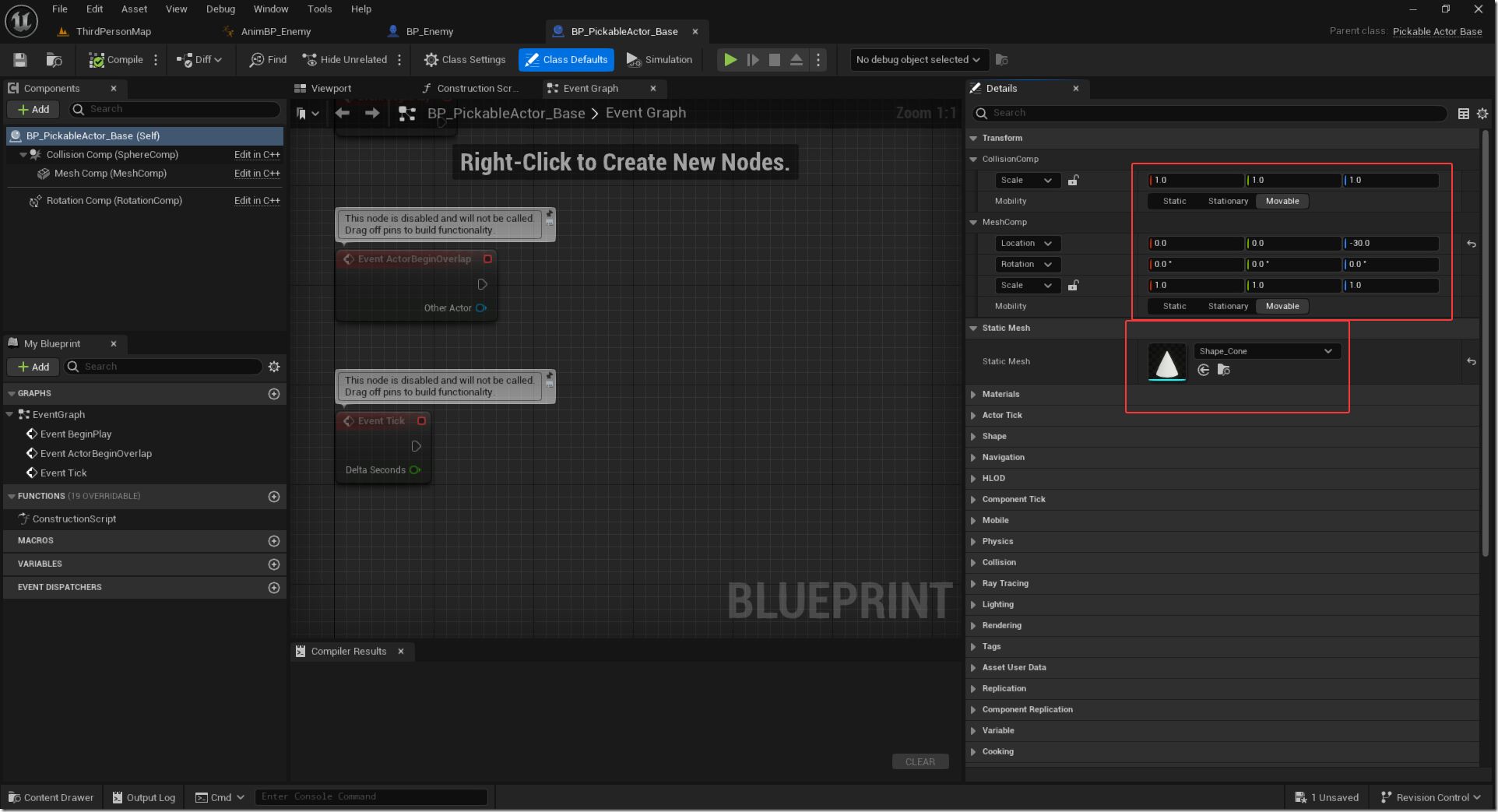Open the Compile options three-dot menu
This screenshot has height=812, width=1498.
[156, 60]
